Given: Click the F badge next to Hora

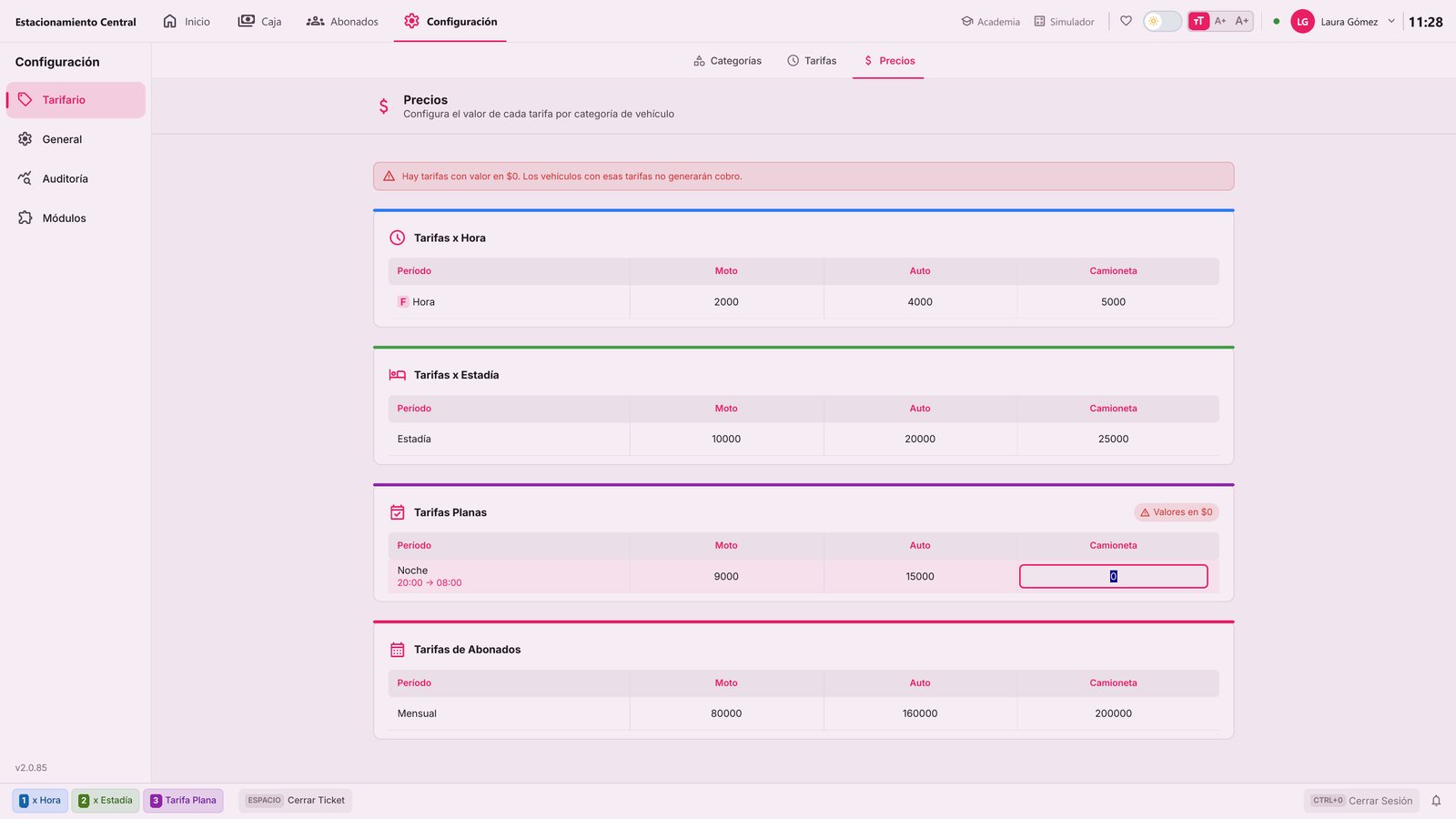Looking at the screenshot, I should click(402, 302).
